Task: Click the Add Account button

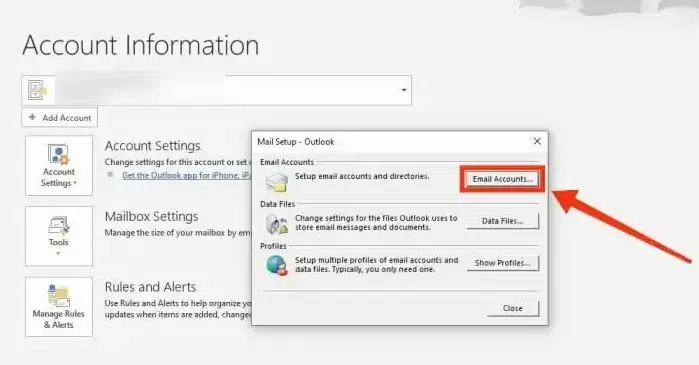Action: (60, 118)
